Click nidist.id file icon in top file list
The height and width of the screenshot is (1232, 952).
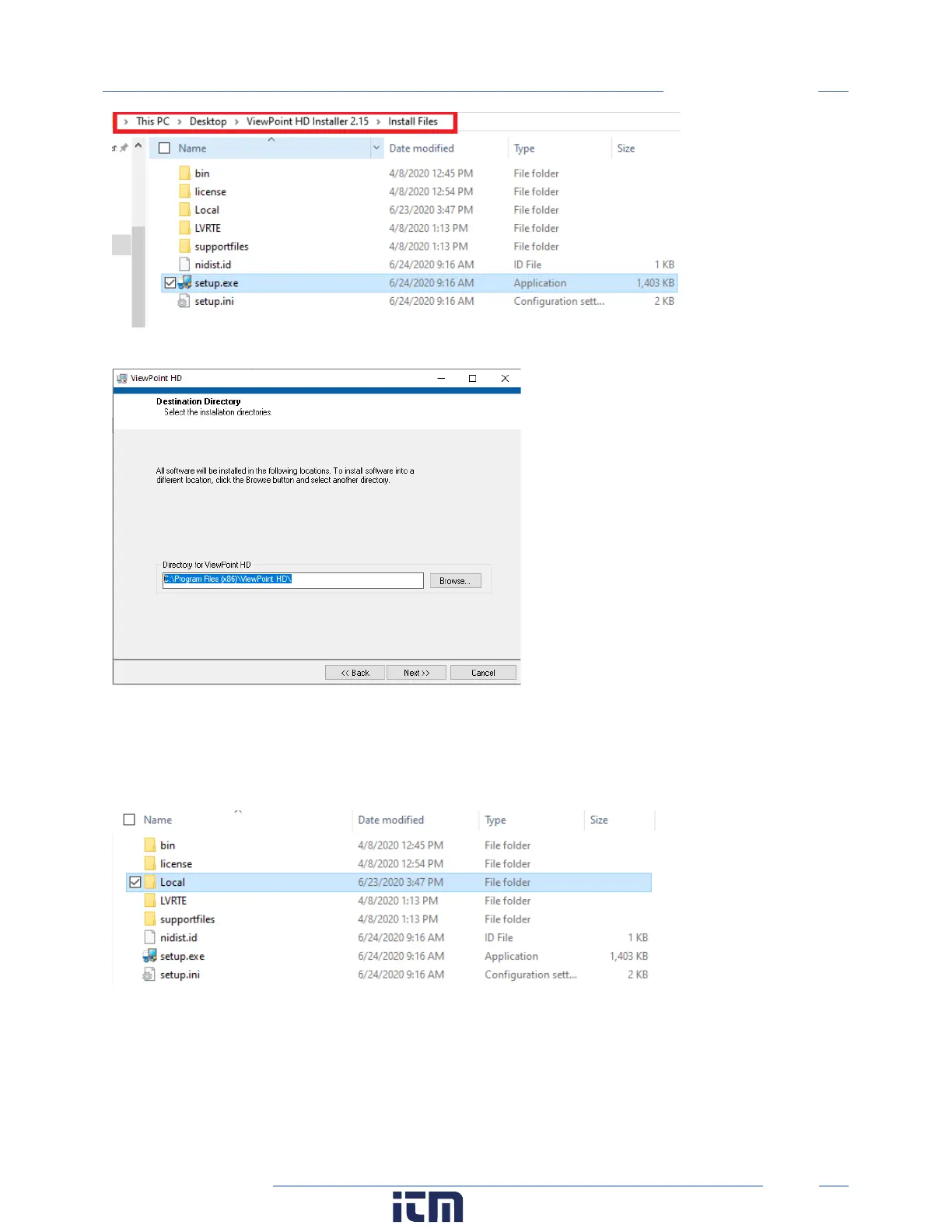tap(184, 264)
